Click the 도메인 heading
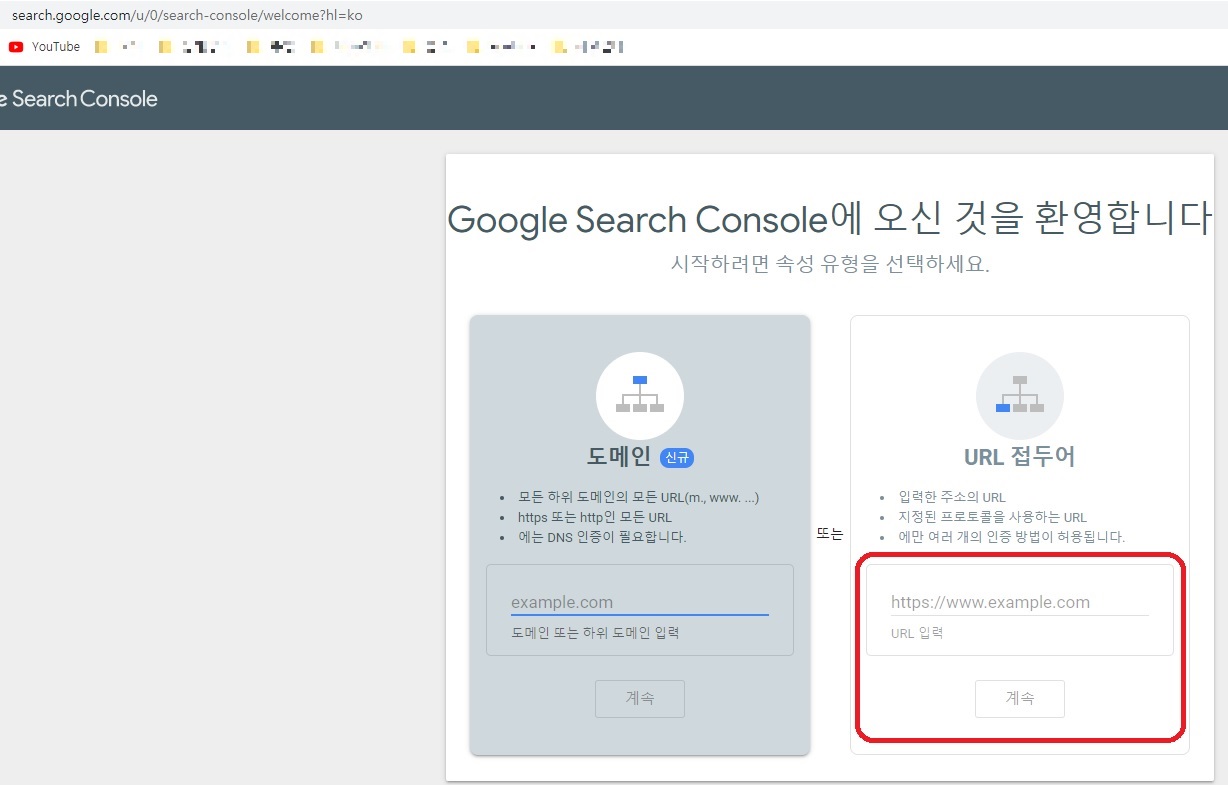1228x785 pixels. [x=619, y=457]
